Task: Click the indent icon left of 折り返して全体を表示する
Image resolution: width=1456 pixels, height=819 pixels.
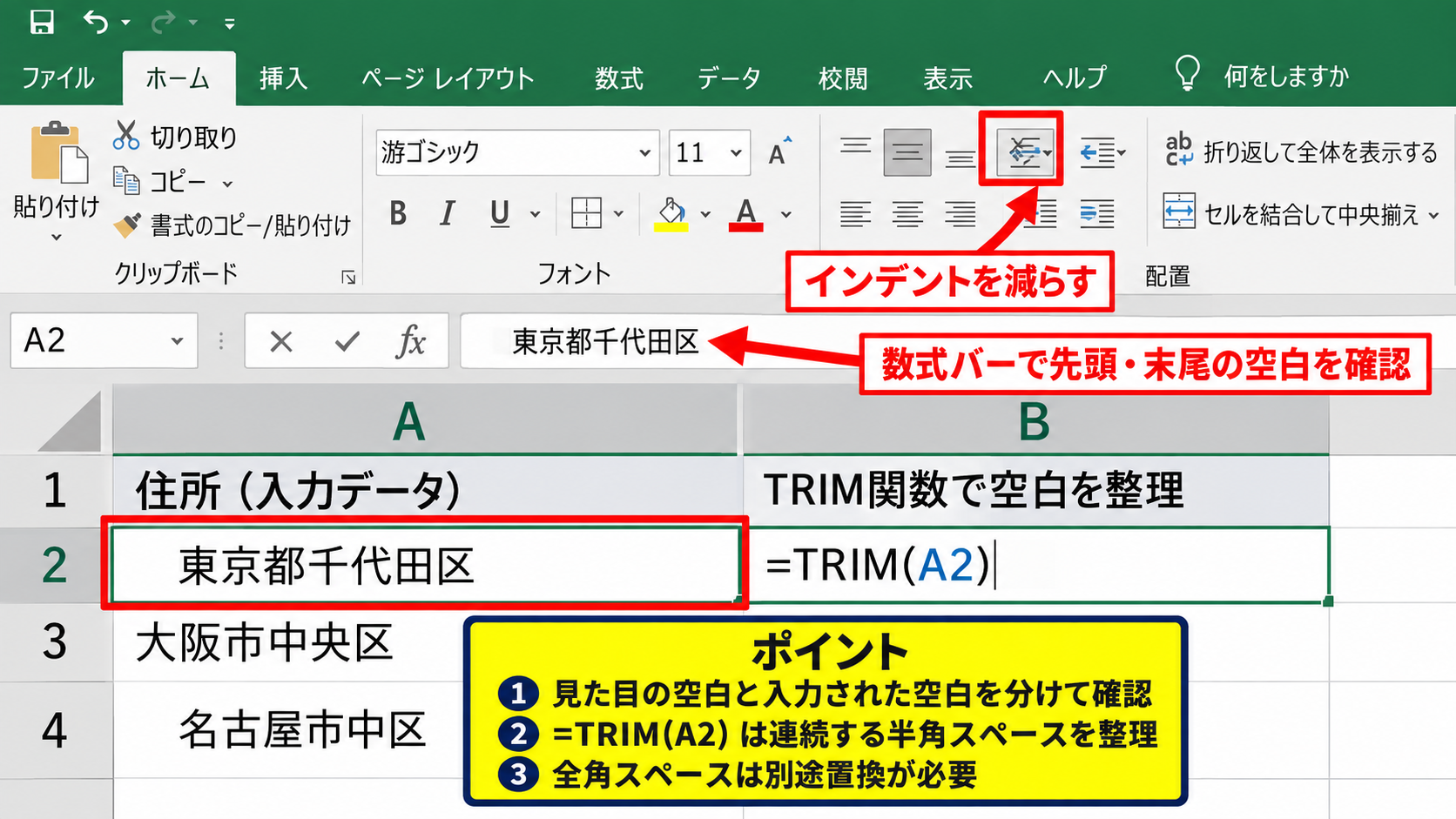Action: pos(1099,152)
